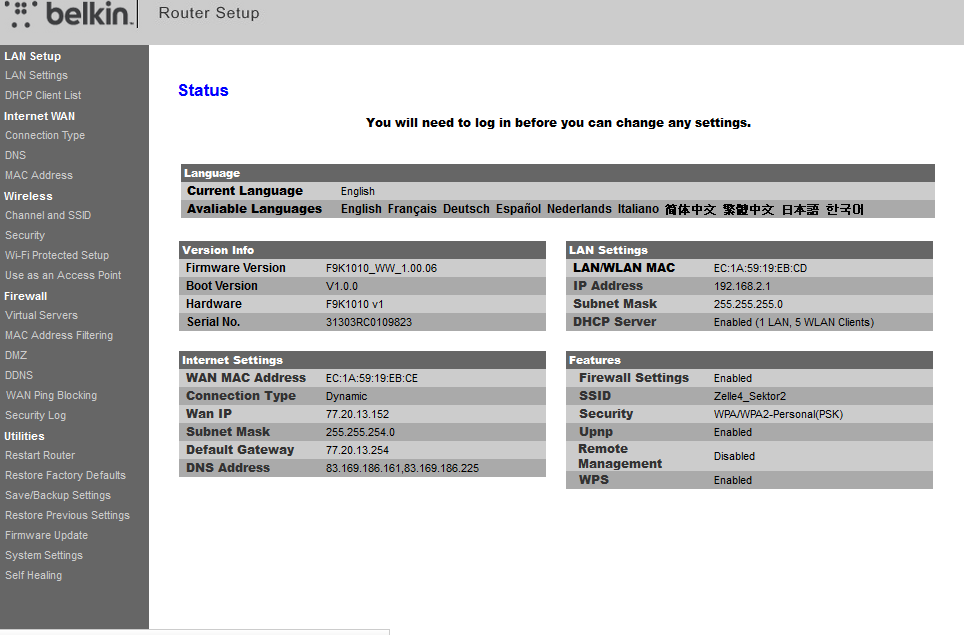Screen dimensions: 964x635
Task: Open the MAC Address page under Internet WAN
Action: click(39, 175)
